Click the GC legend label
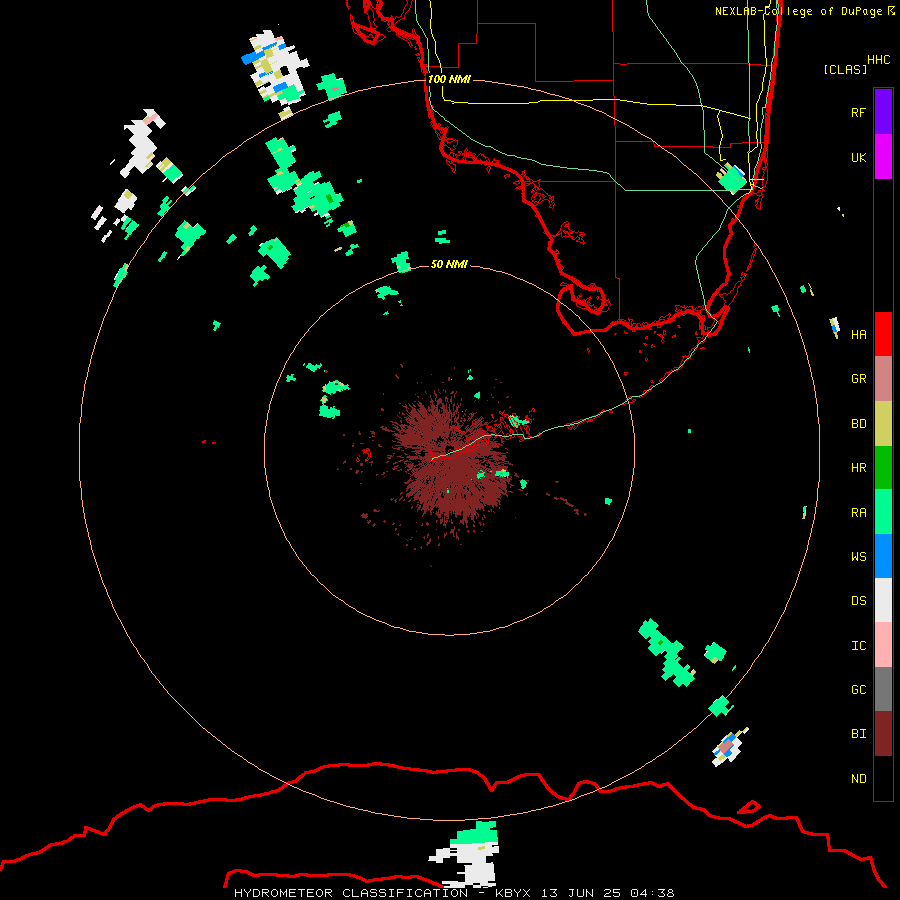This screenshot has width=900, height=900. pos(858,690)
